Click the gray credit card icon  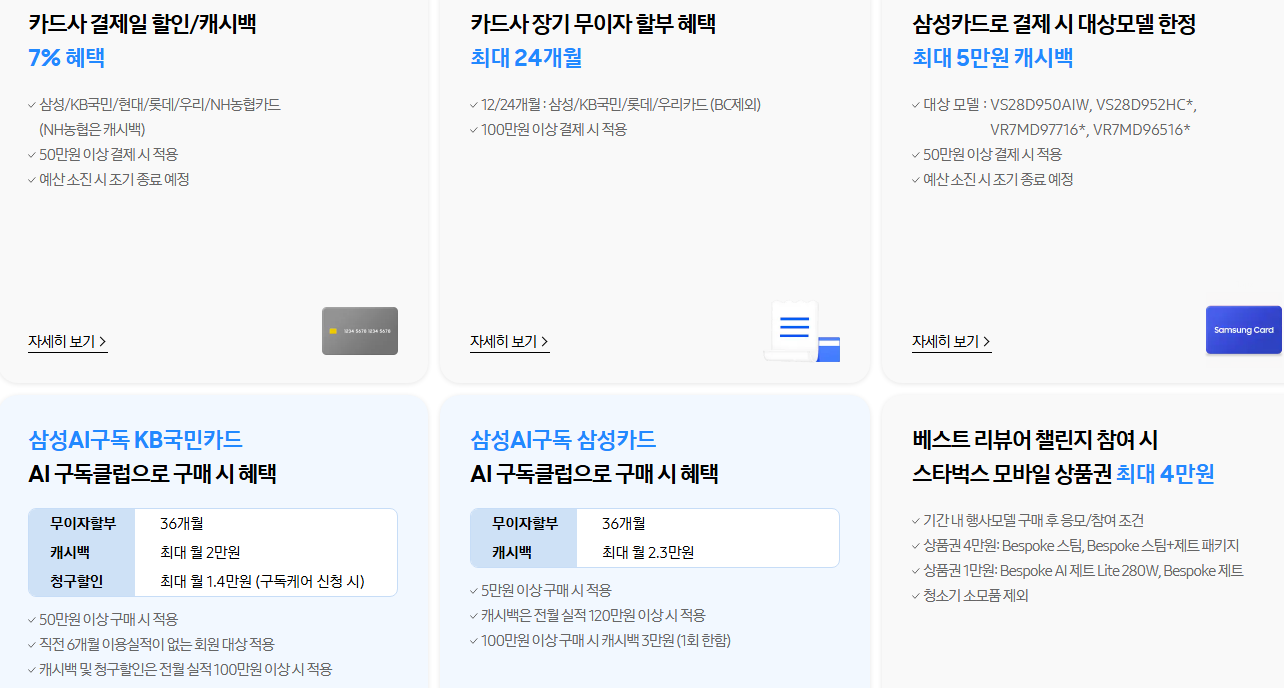pos(360,331)
